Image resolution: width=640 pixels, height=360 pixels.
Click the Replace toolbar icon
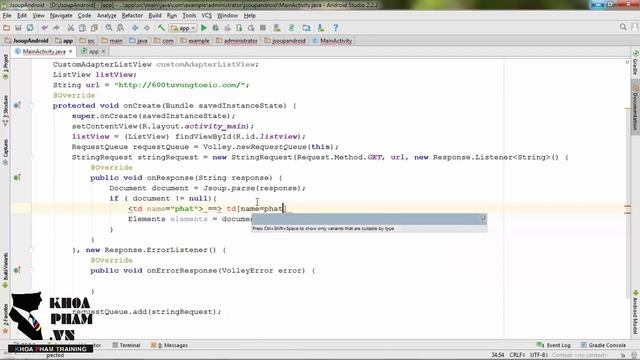coord(120,28)
